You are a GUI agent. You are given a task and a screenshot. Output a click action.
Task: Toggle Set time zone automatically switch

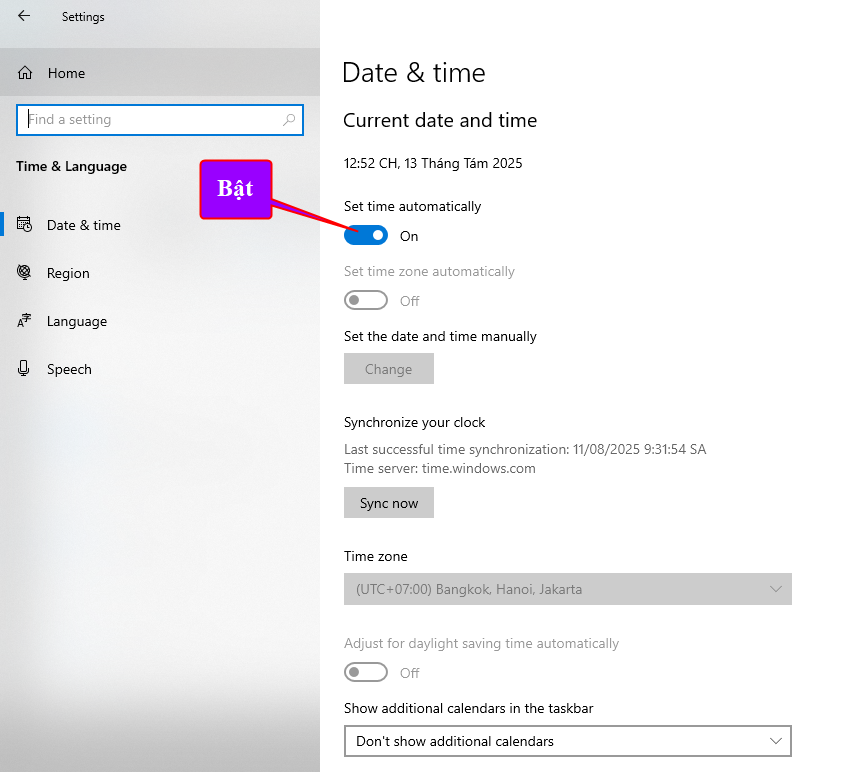(366, 301)
